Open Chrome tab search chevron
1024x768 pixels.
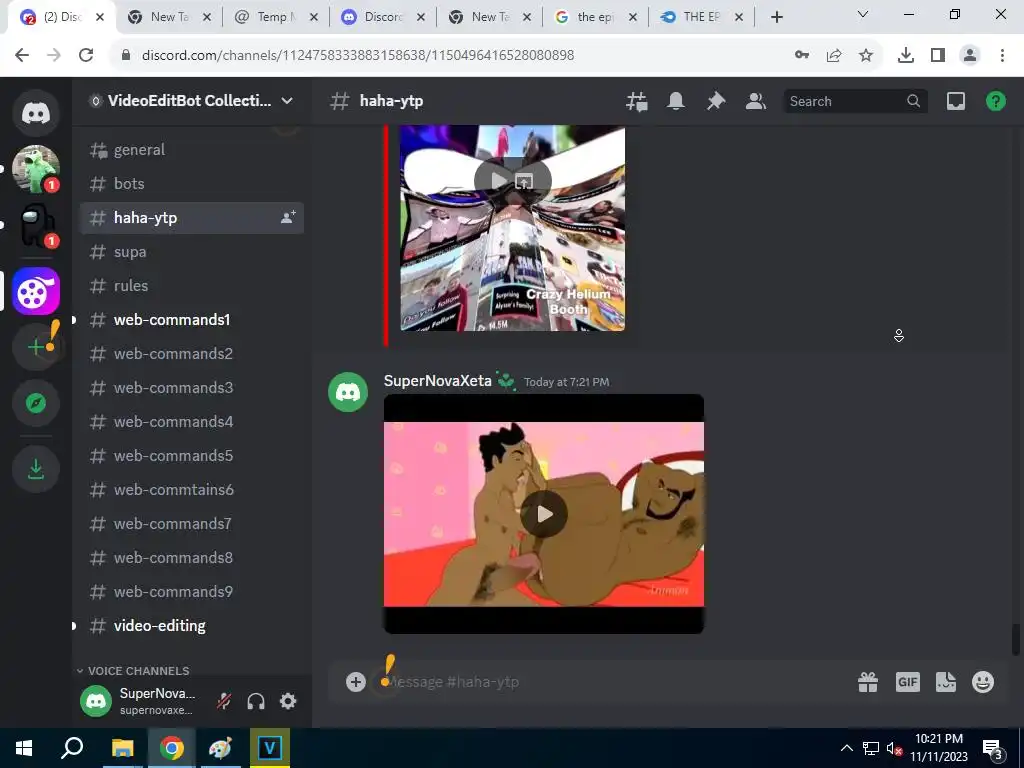[x=863, y=14]
